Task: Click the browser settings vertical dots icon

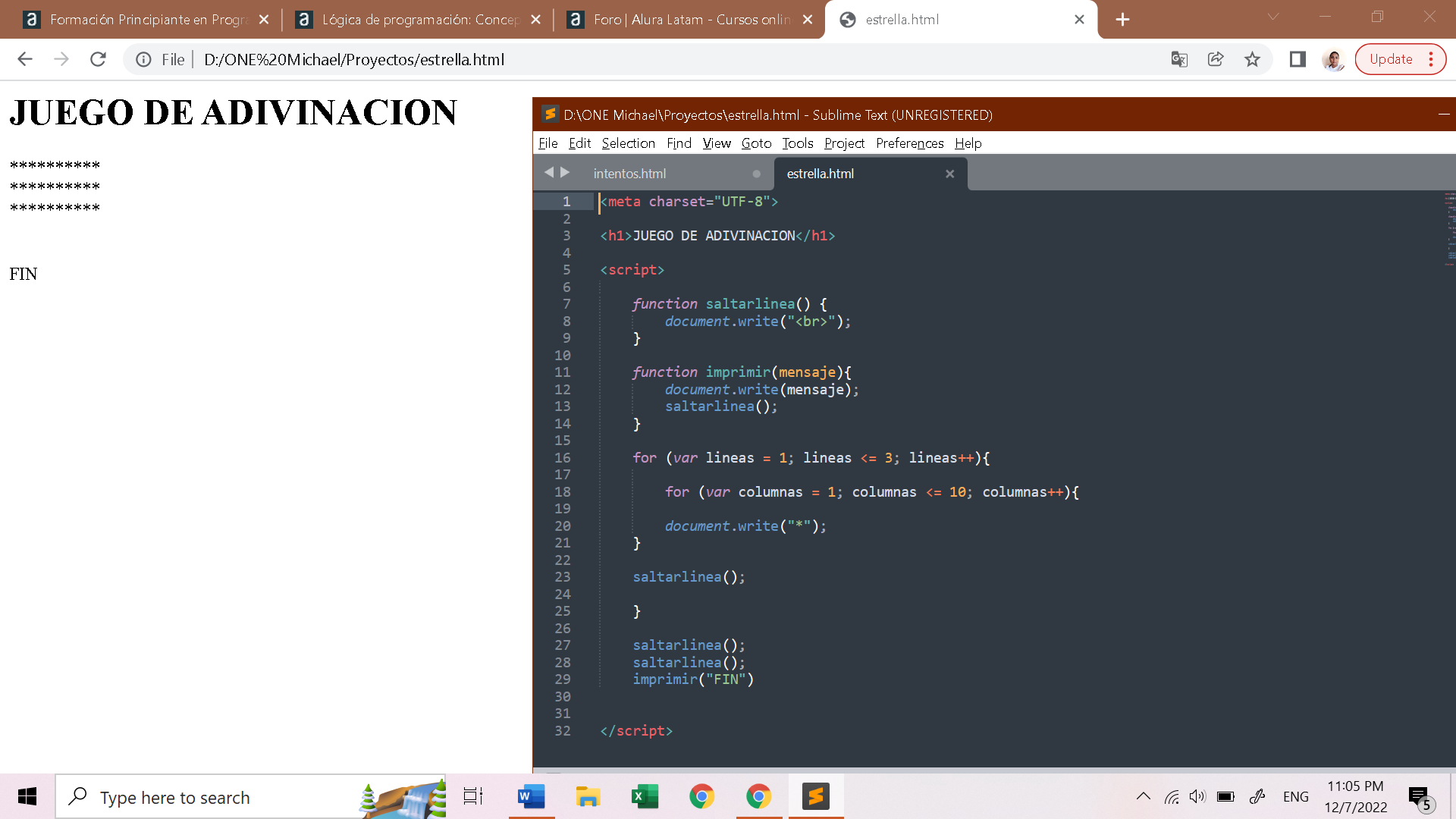Action: 1432,59
